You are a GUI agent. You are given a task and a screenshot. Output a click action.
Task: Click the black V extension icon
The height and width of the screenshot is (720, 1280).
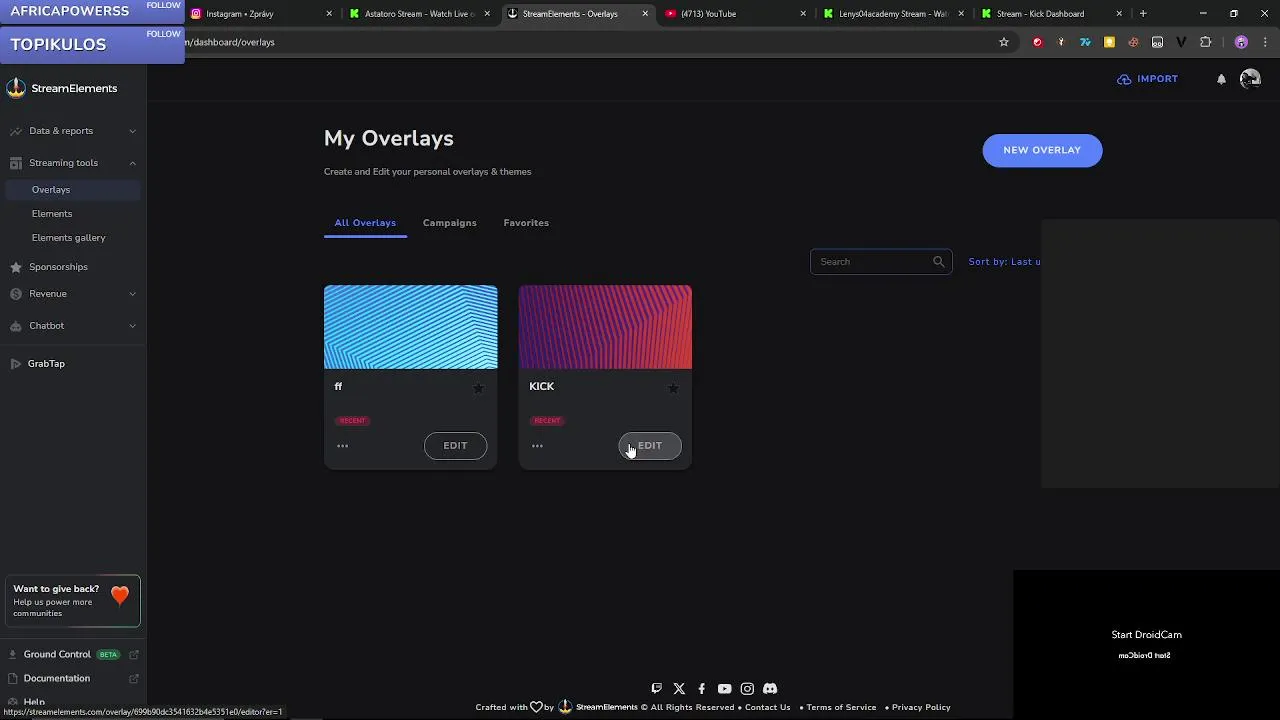click(1181, 42)
